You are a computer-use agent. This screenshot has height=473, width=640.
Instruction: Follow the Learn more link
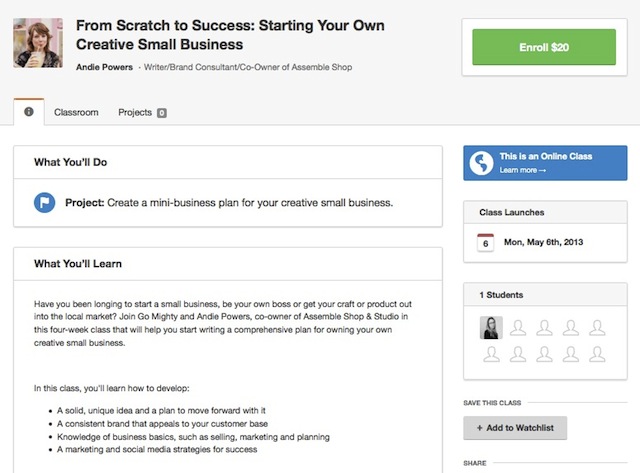[523, 171]
